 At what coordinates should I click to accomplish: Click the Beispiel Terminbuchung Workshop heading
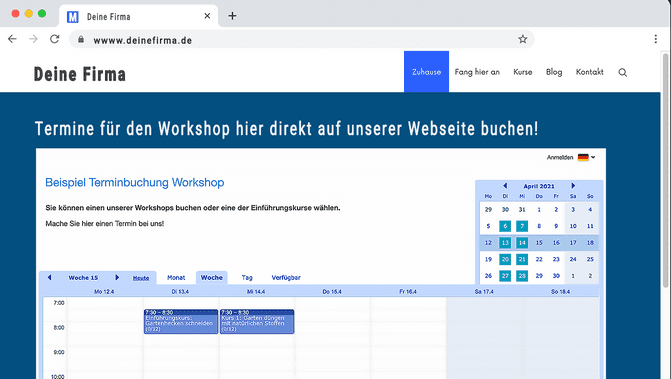pos(135,183)
